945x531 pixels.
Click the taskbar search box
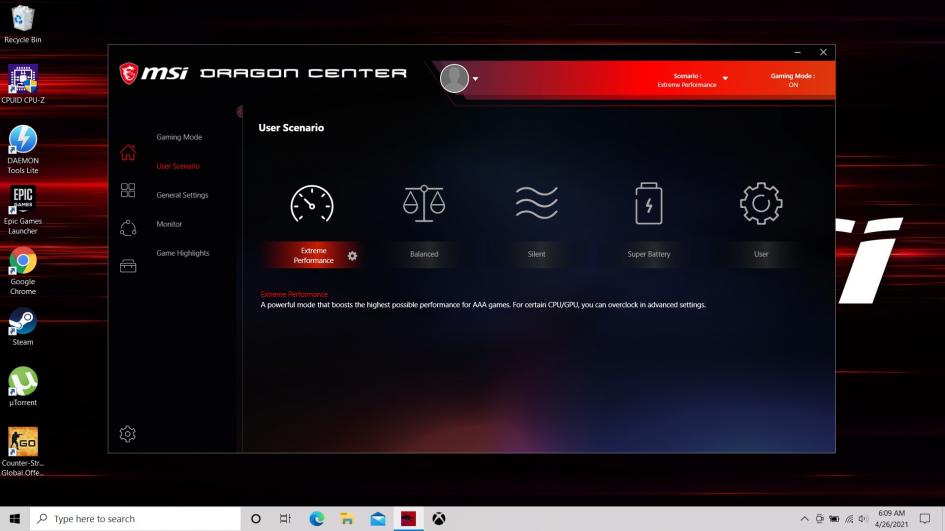pyautogui.click(x=135, y=519)
